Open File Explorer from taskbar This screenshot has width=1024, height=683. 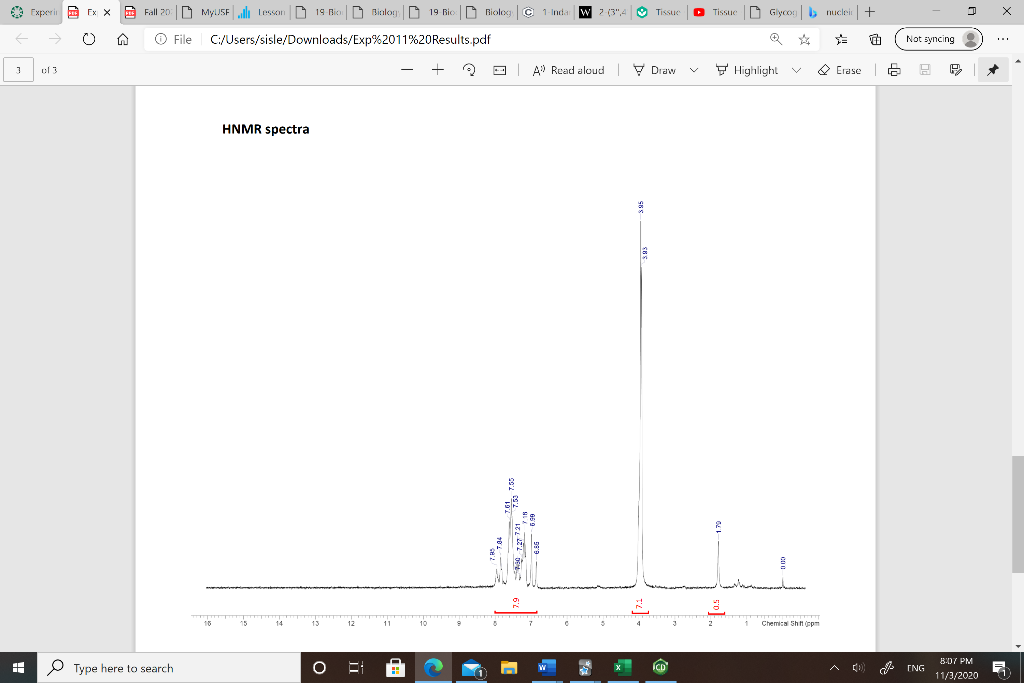[x=509, y=667]
